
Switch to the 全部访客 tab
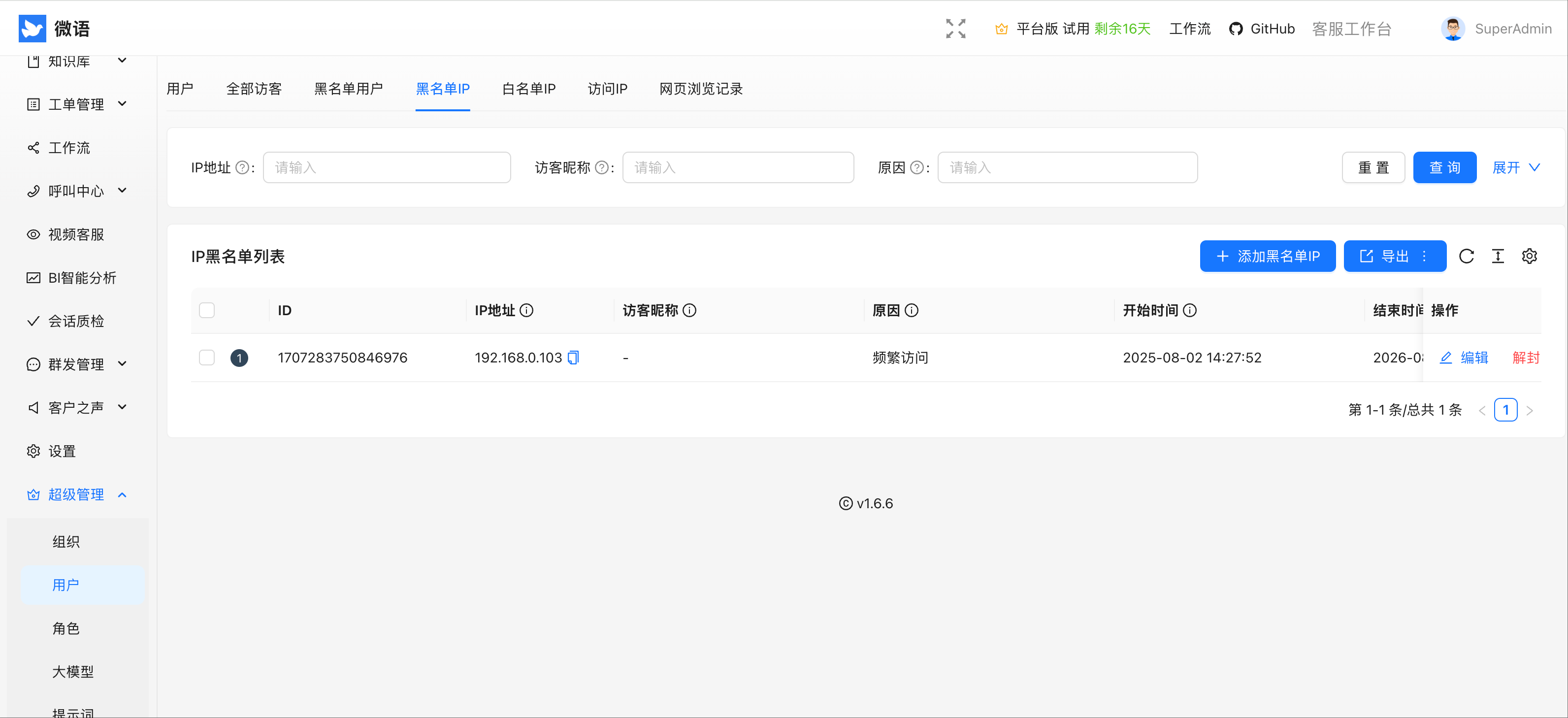coord(254,89)
